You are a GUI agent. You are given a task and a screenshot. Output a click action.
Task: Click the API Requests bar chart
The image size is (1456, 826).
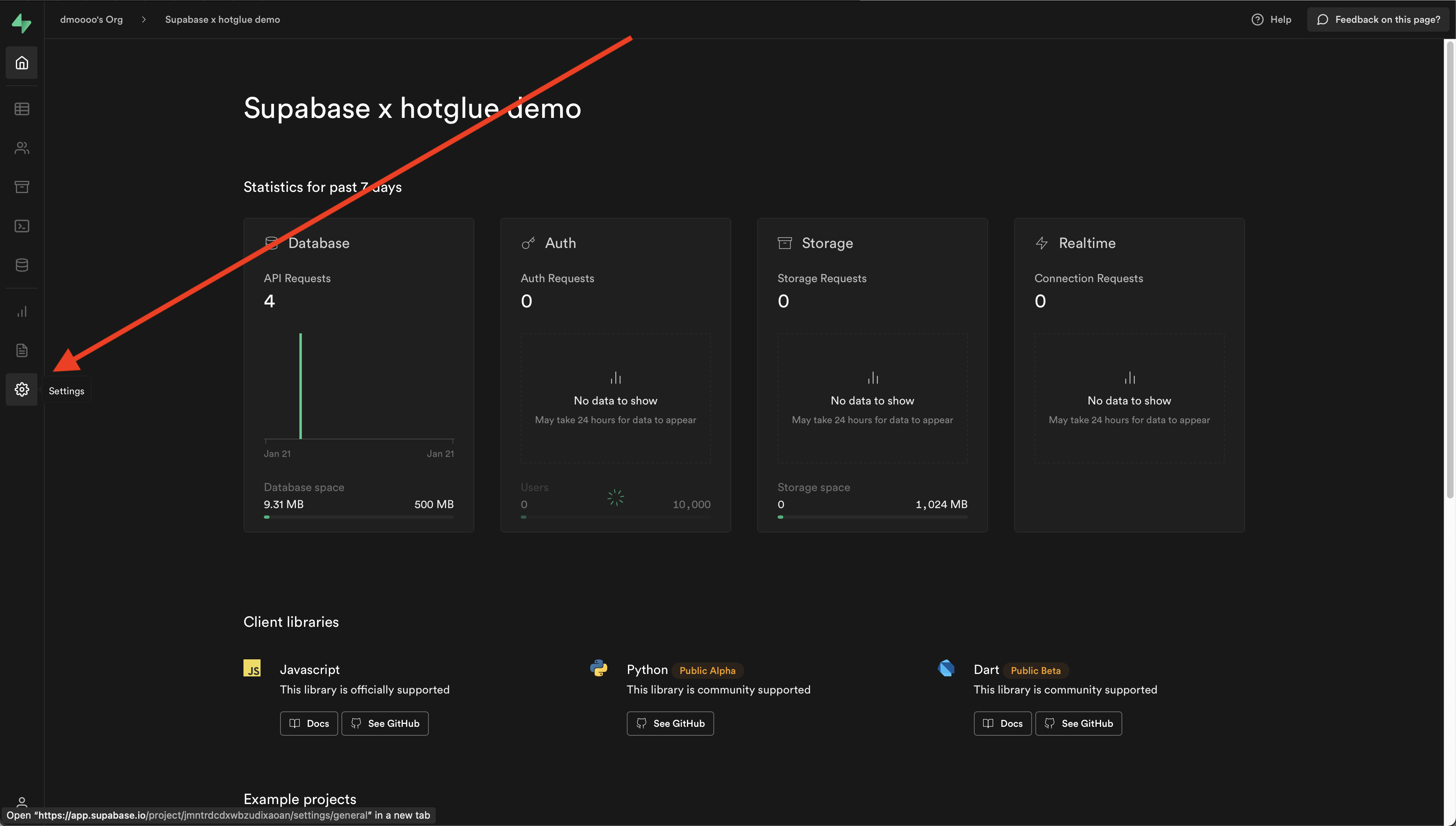(359, 386)
